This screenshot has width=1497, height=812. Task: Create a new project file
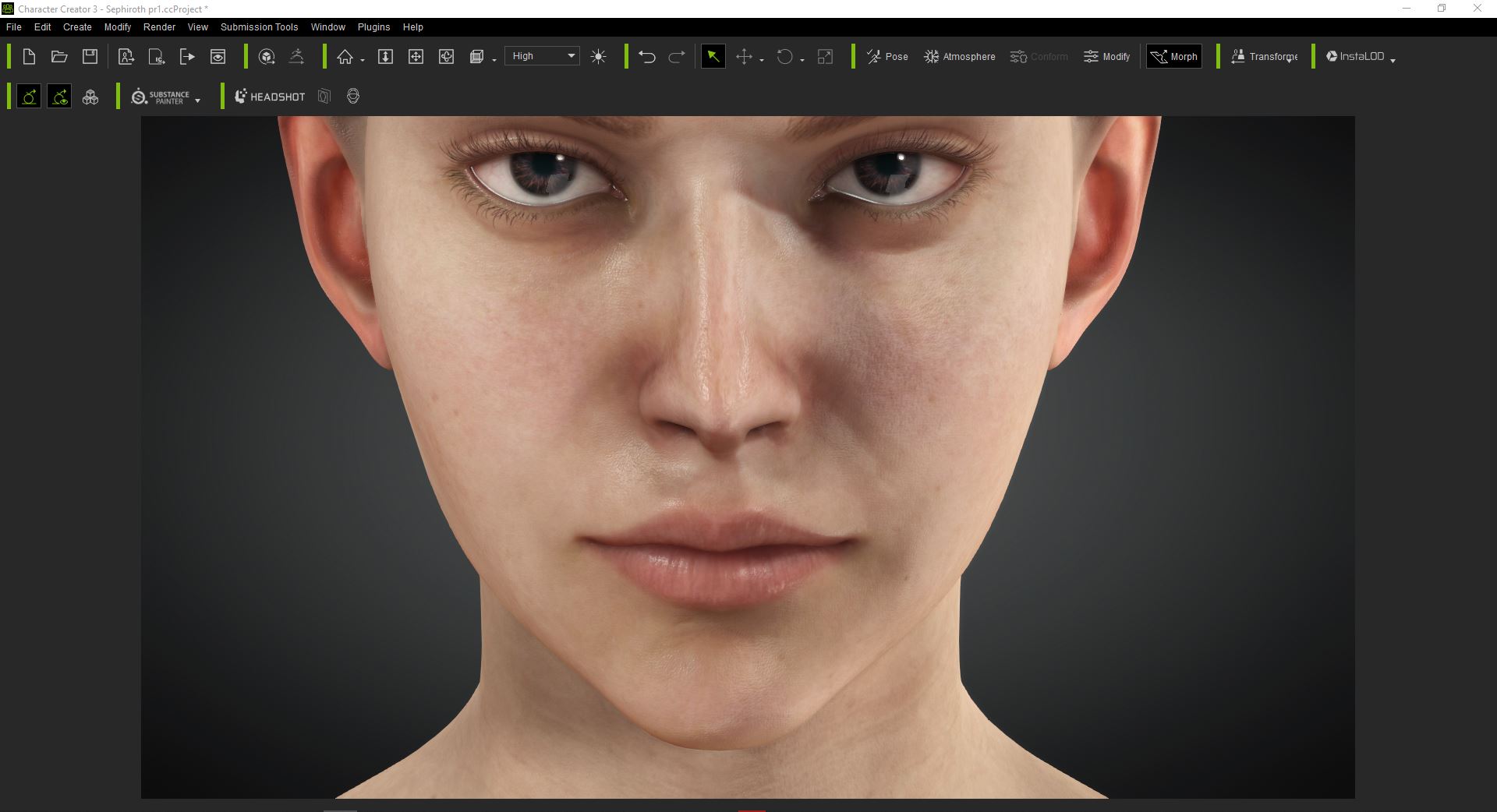(29, 56)
